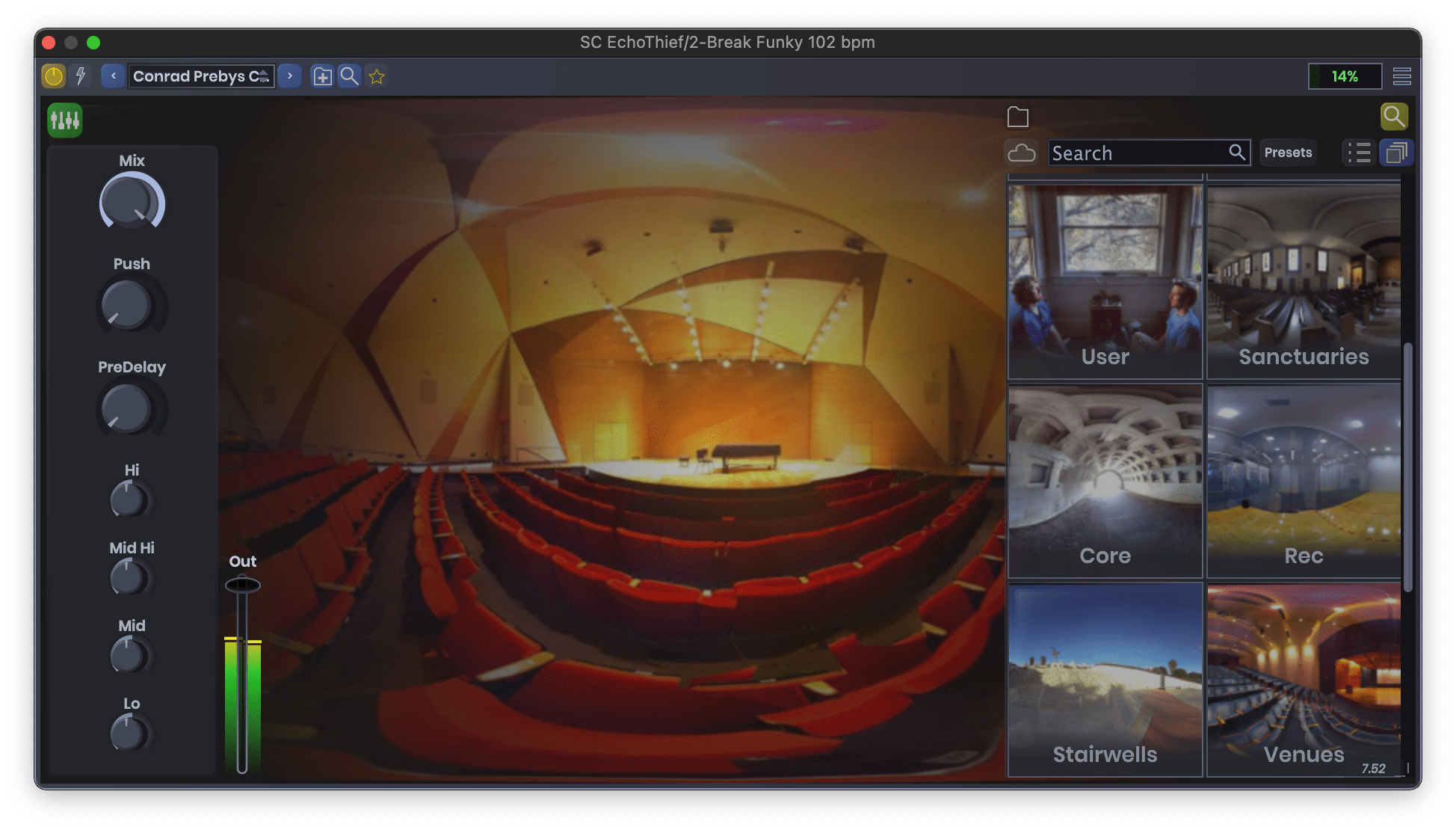Click the cloud icon
Image resolution: width=1456 pixels, height=830 pixels.
1021,153
